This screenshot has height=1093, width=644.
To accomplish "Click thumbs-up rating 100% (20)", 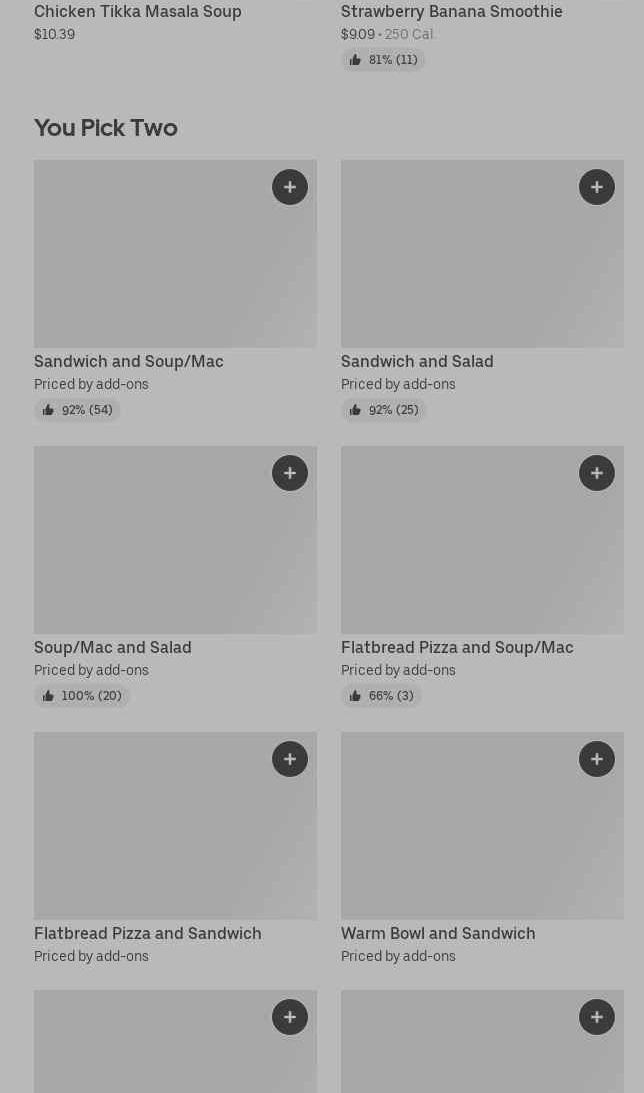I will click(x=82, y=696).
